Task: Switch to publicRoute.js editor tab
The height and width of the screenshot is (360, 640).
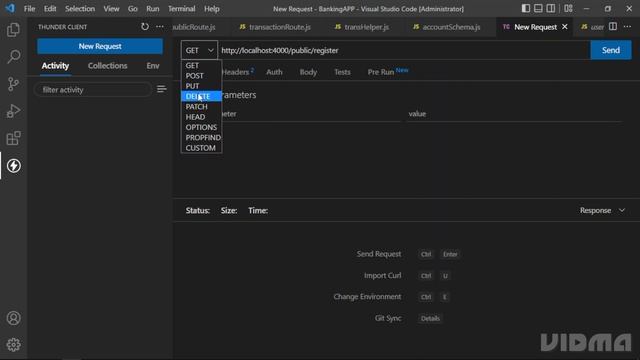Action: pos(194,27)
